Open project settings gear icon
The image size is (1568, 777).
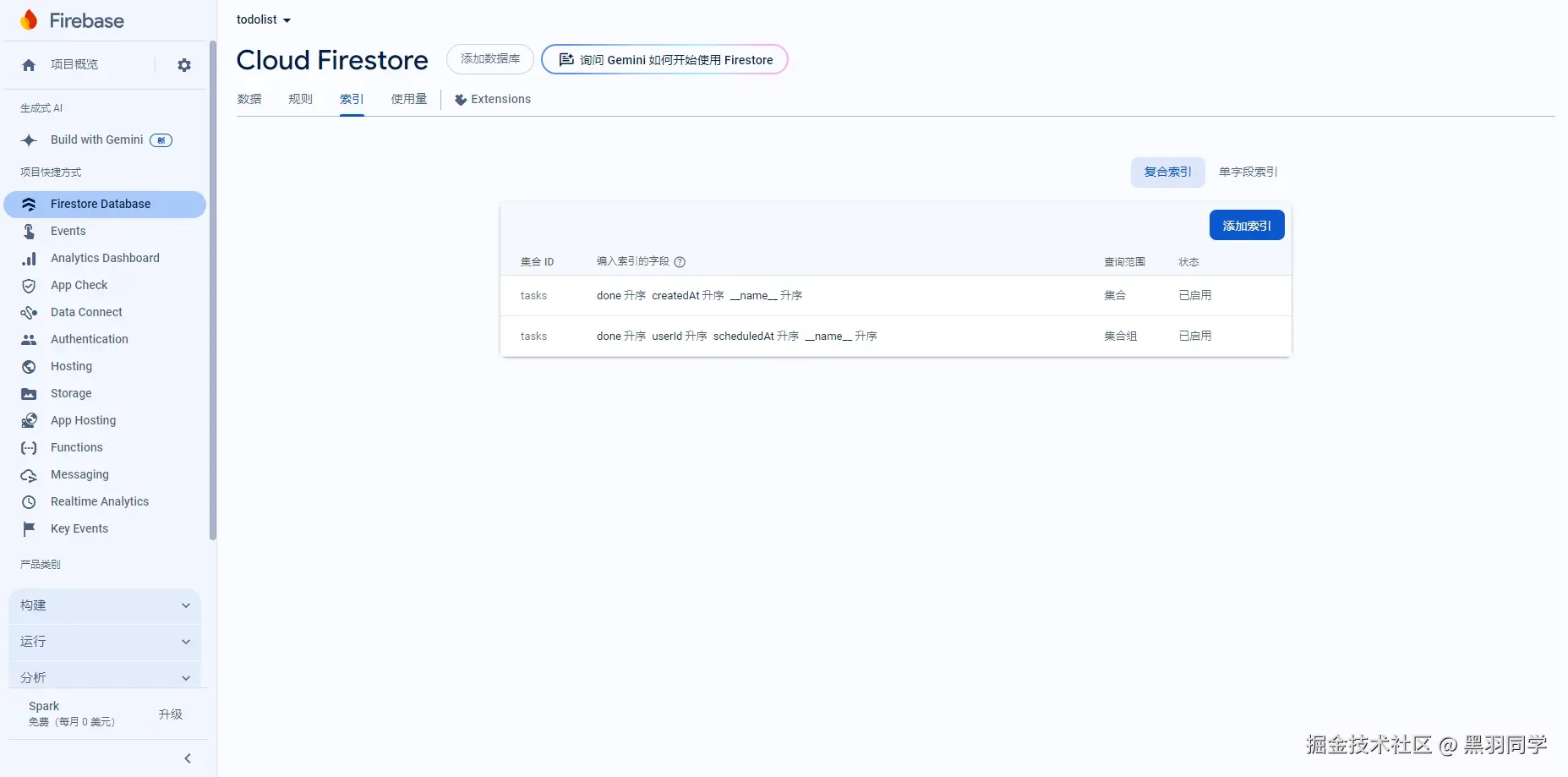(184, 65)
